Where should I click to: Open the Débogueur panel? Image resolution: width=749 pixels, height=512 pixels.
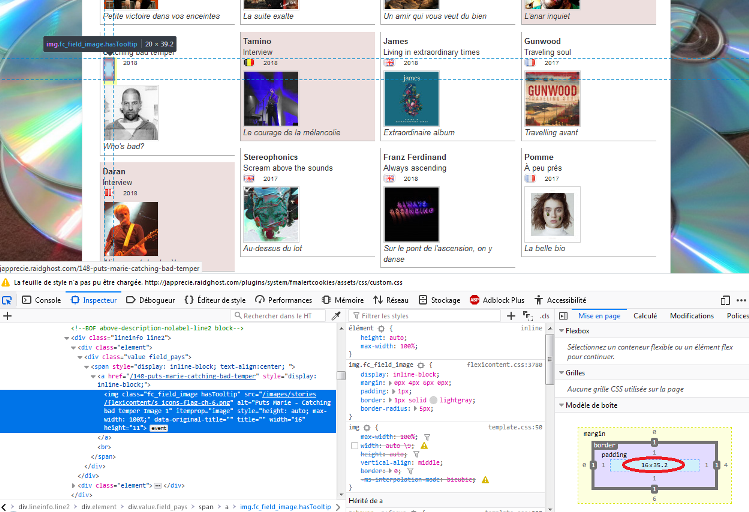pyautogui.click(x=150, y=300)
